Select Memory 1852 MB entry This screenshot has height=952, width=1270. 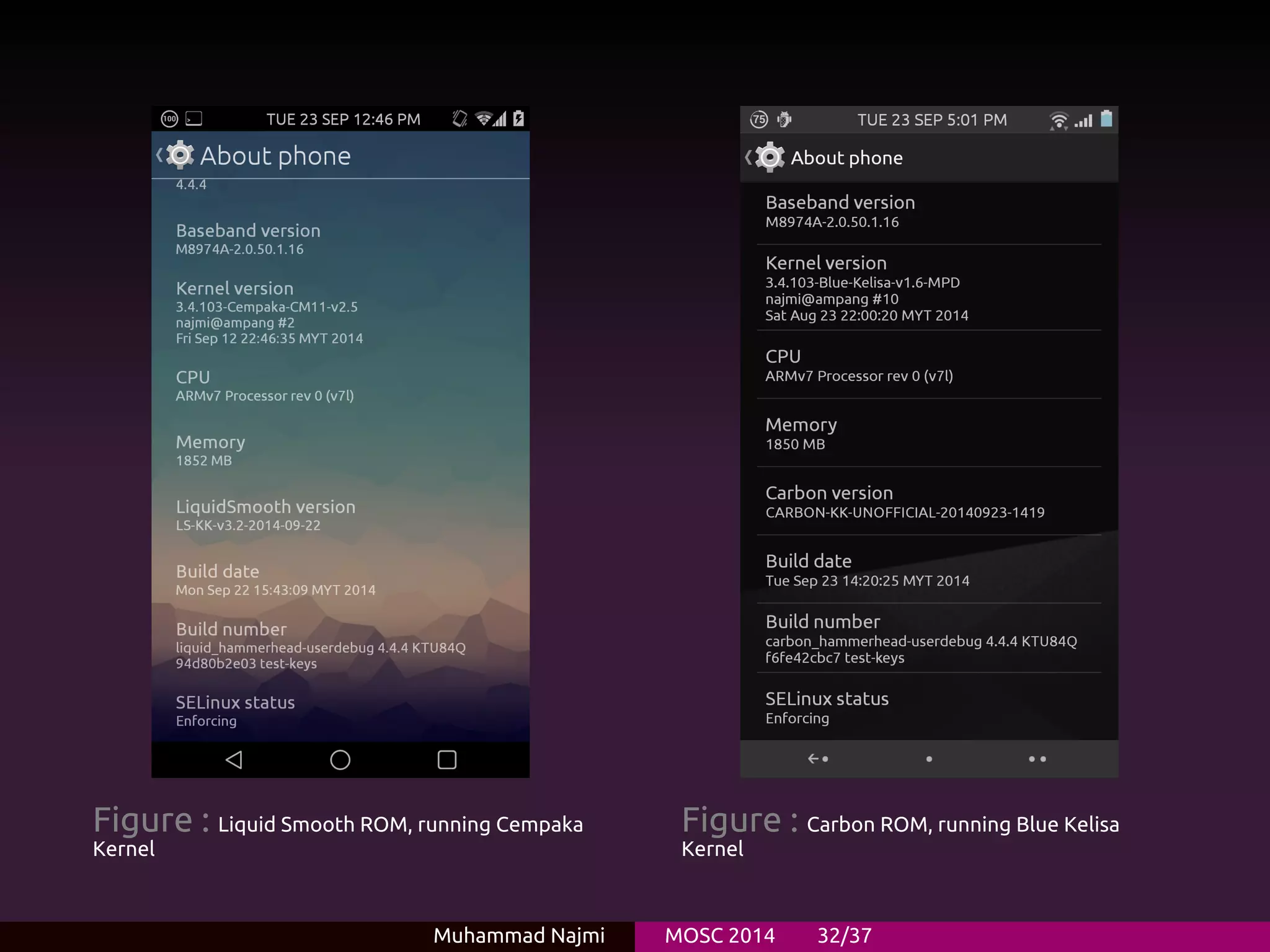(210, 450)
